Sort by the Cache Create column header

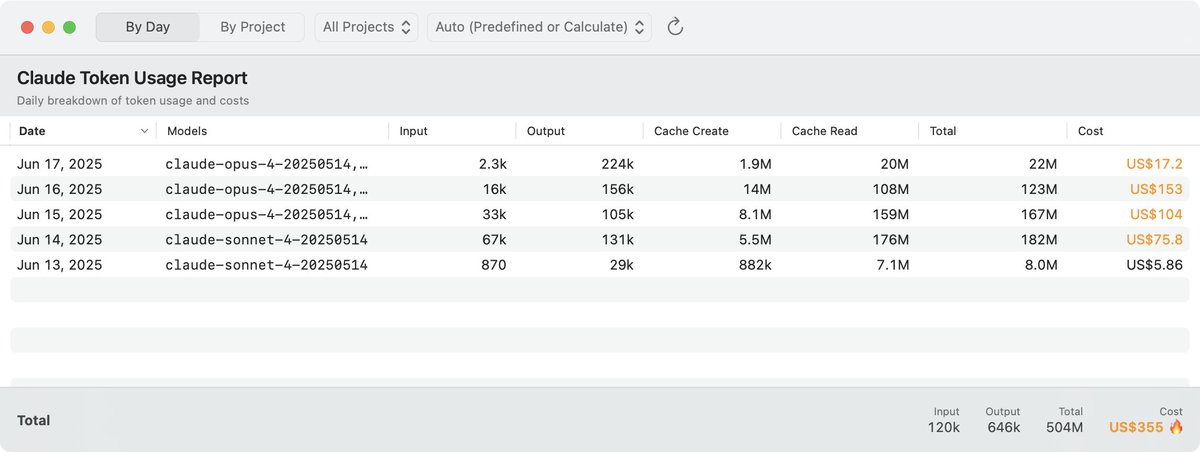click(712, 131)
